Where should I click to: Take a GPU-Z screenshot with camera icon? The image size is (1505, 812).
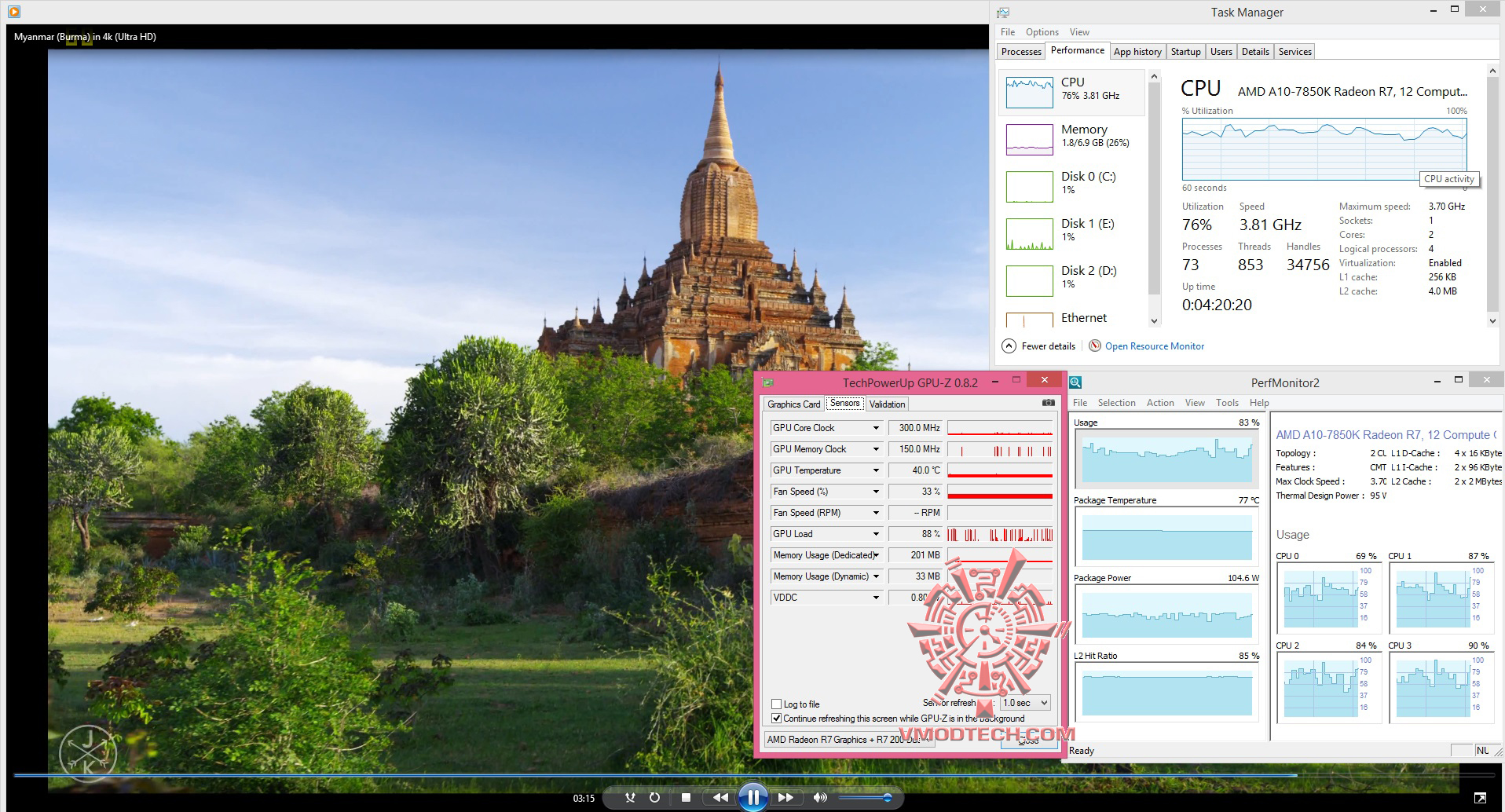[x=1049, y=403]
